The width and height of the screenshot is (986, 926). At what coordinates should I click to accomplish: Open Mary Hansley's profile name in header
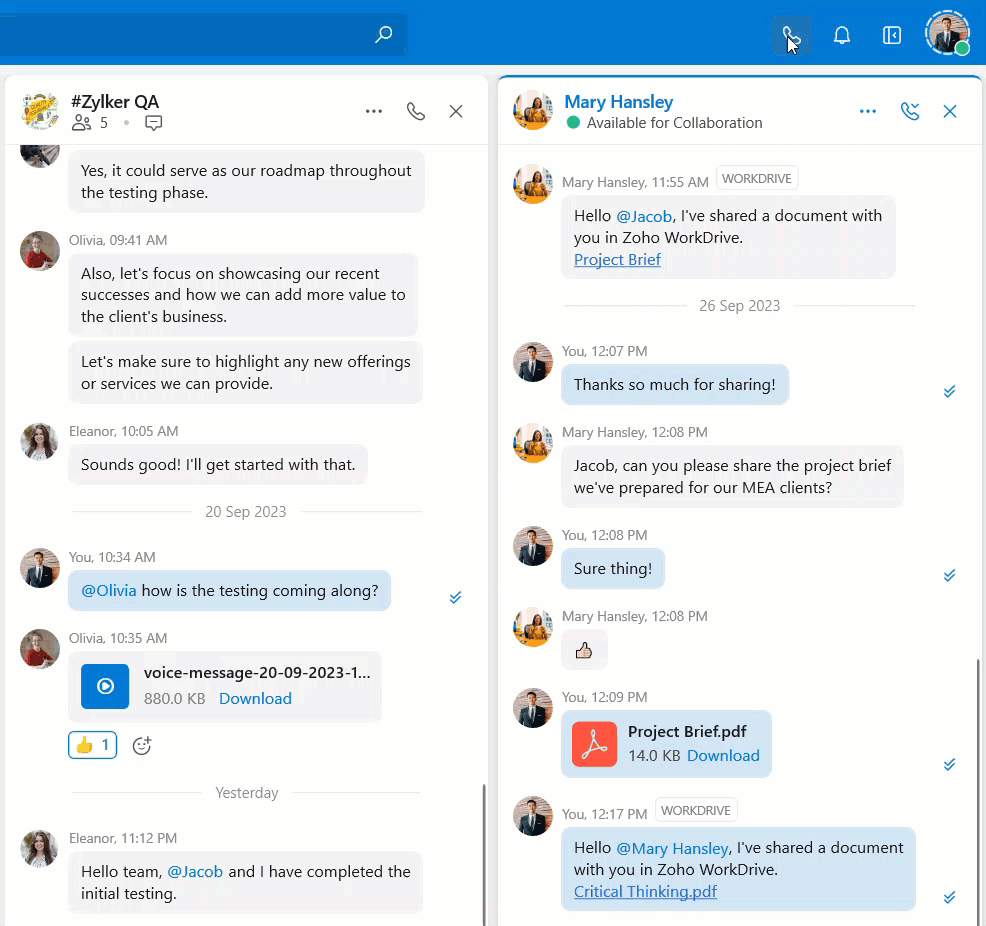click(x=618, y=102)
